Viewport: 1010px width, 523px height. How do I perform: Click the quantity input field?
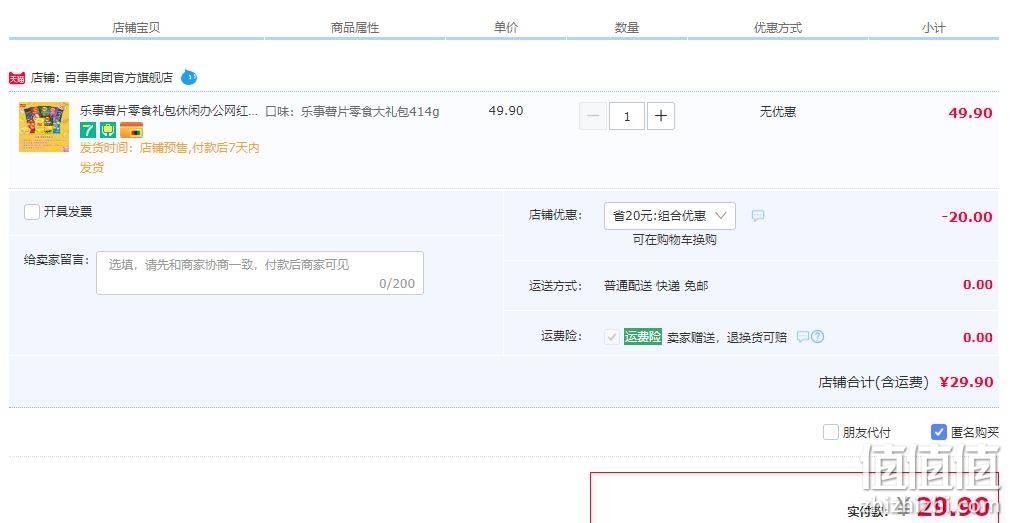[627, 117]
